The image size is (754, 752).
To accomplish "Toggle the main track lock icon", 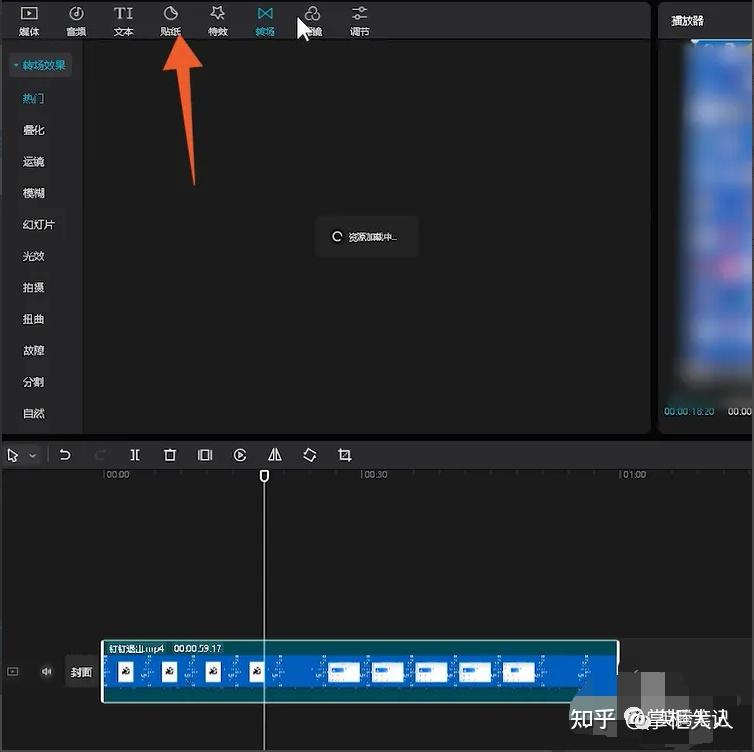I will click(x=13, y=671).
